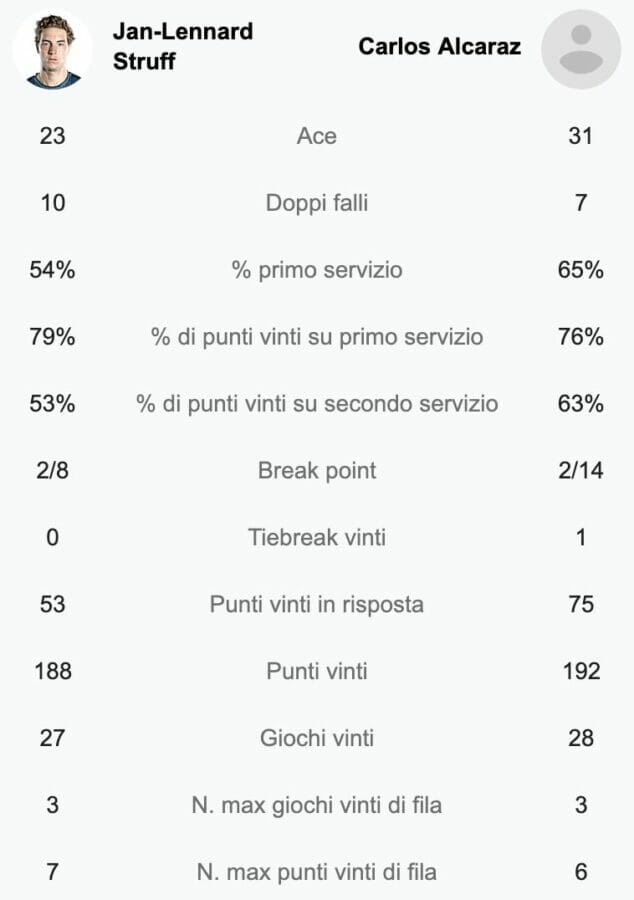
Task: Click Alcaraz's 31 aces value
Action: coord(581,136)
